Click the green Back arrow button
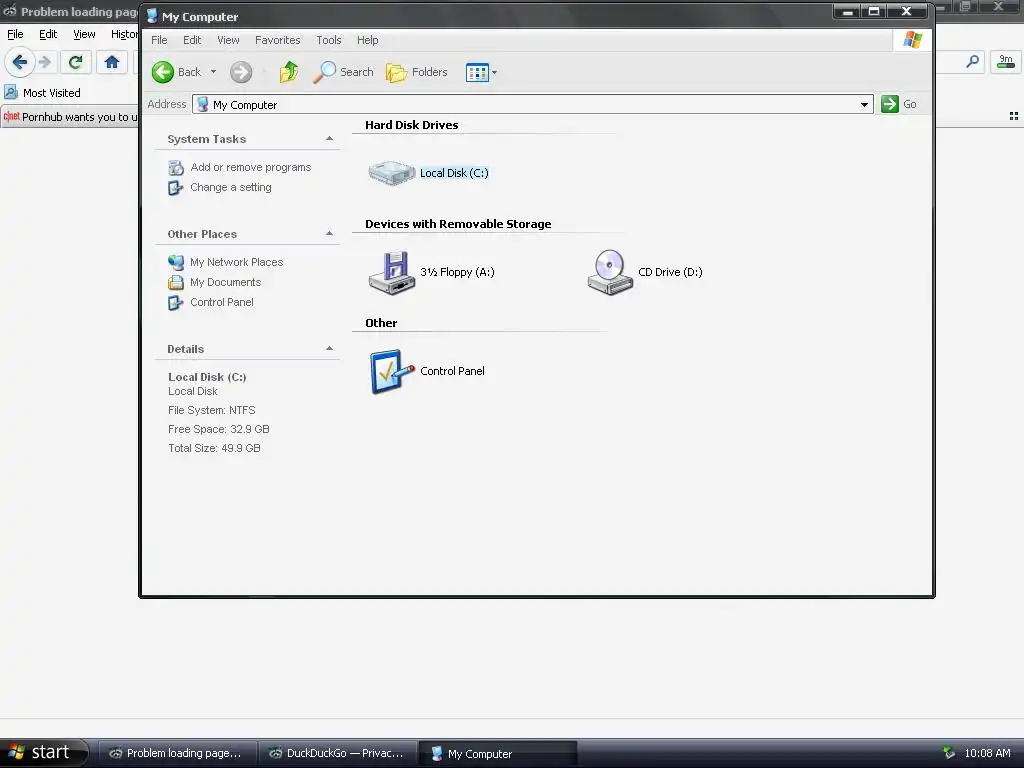Image resolution: width=1024 pixels, height=768 pixels. (163, 72)
